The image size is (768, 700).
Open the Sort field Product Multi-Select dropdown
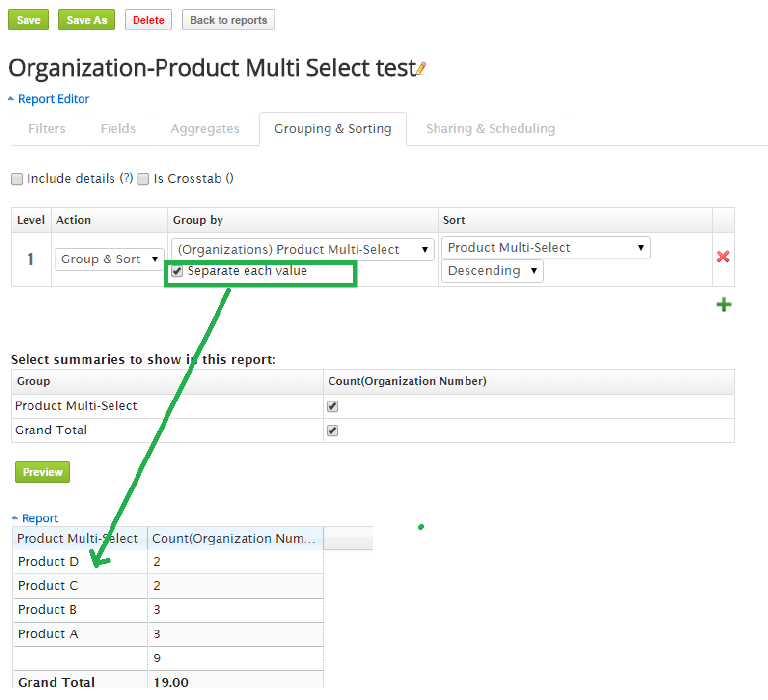point(545,247)
